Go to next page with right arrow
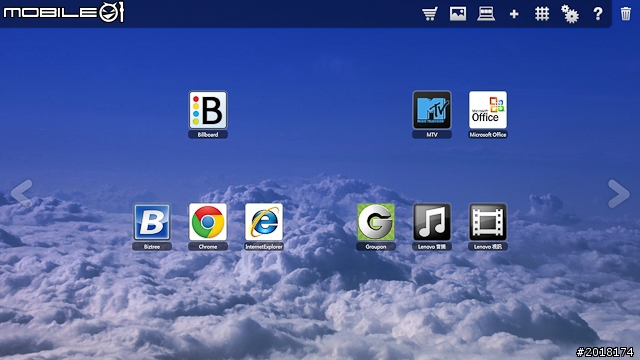Image resolution: width=640 pixels, height=360 pixels. point(619,193)
